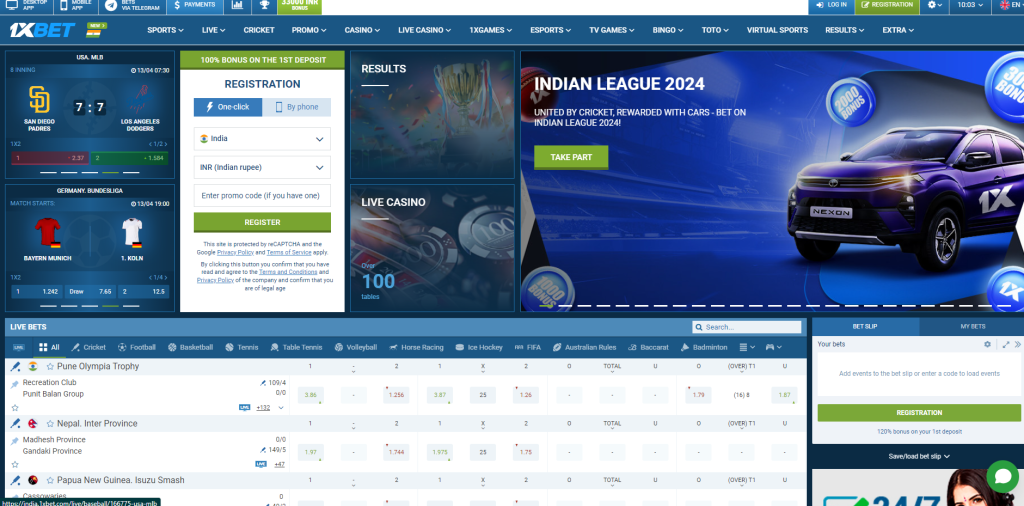Open bet slip settings gear icon
1024x506 pixels.
pos(987,344)
